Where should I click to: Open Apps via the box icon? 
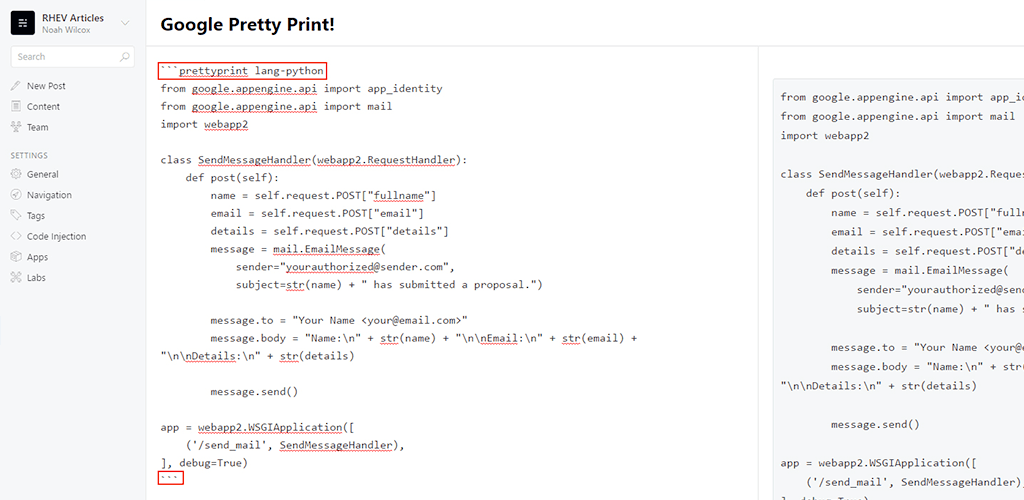click(16, 257)
